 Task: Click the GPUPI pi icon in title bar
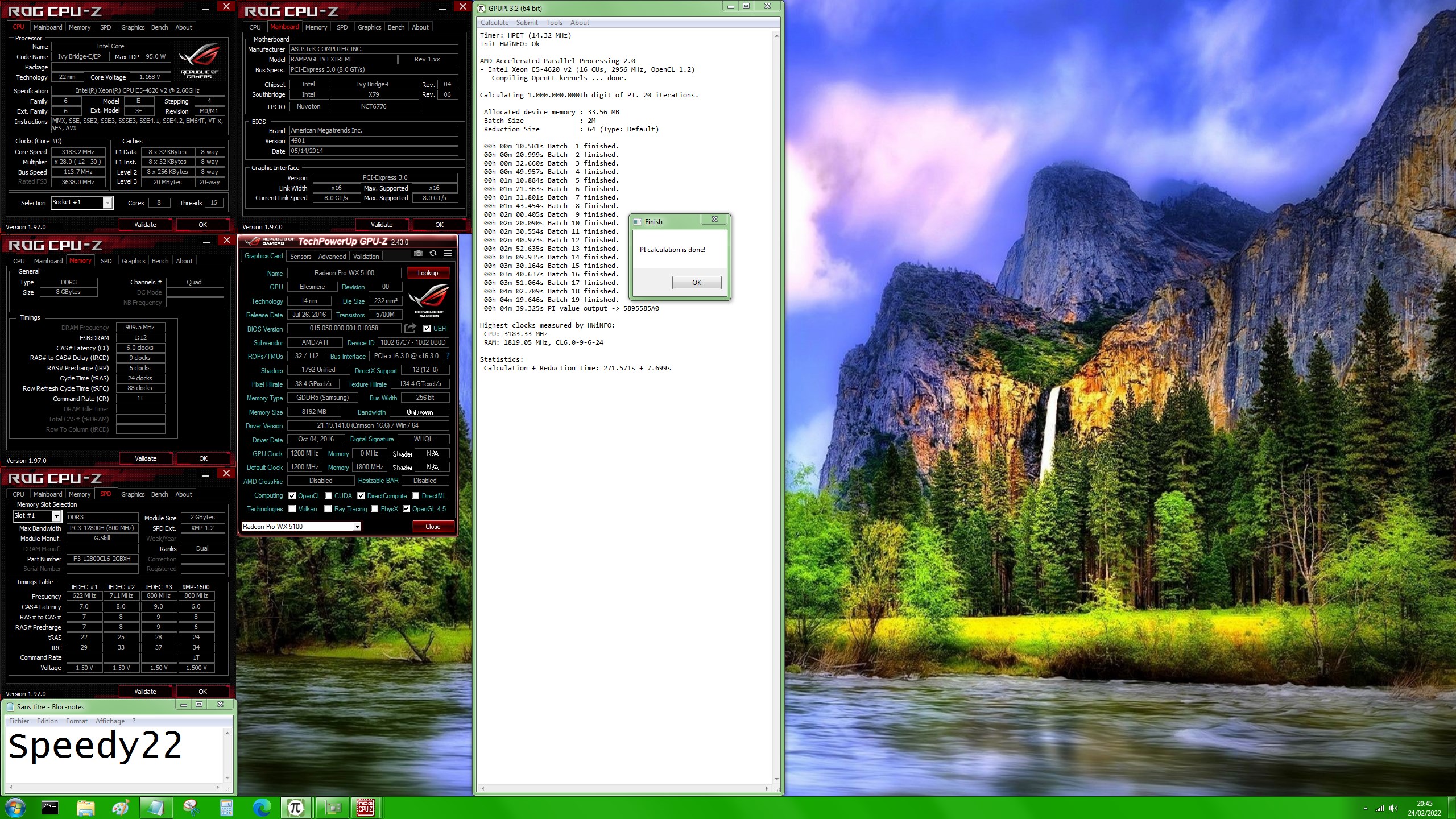(x=482, y=8)
